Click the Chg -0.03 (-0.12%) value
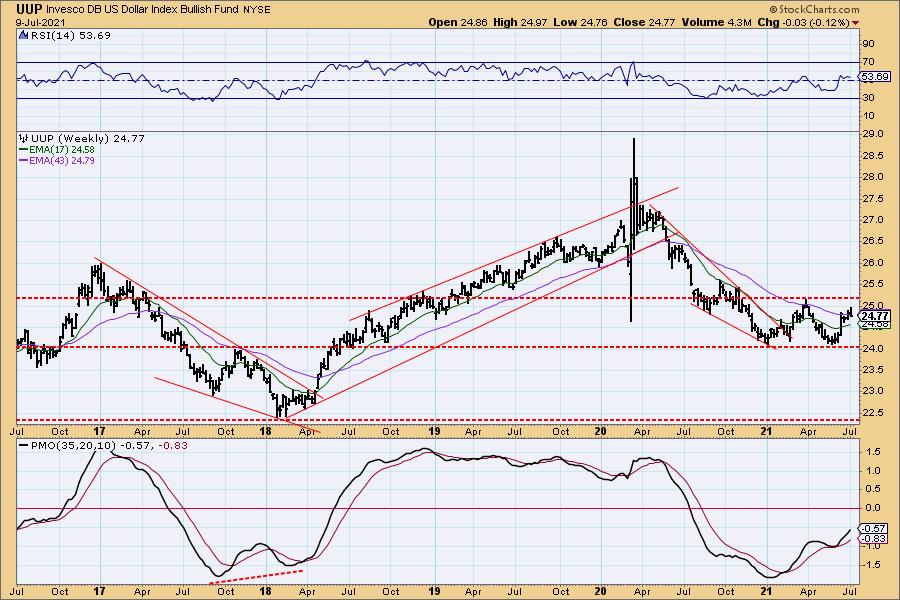Viewport: 900px width, 600px height. click(804, 22)
